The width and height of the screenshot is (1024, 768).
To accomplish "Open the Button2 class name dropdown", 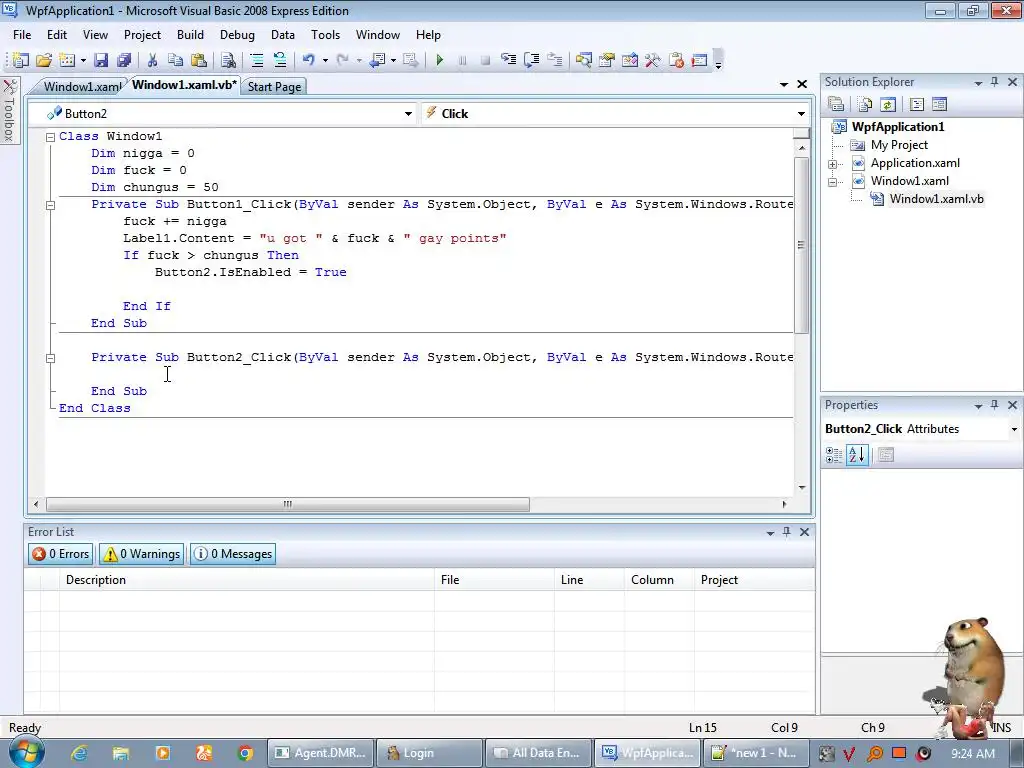I will (x=408, y=114).
